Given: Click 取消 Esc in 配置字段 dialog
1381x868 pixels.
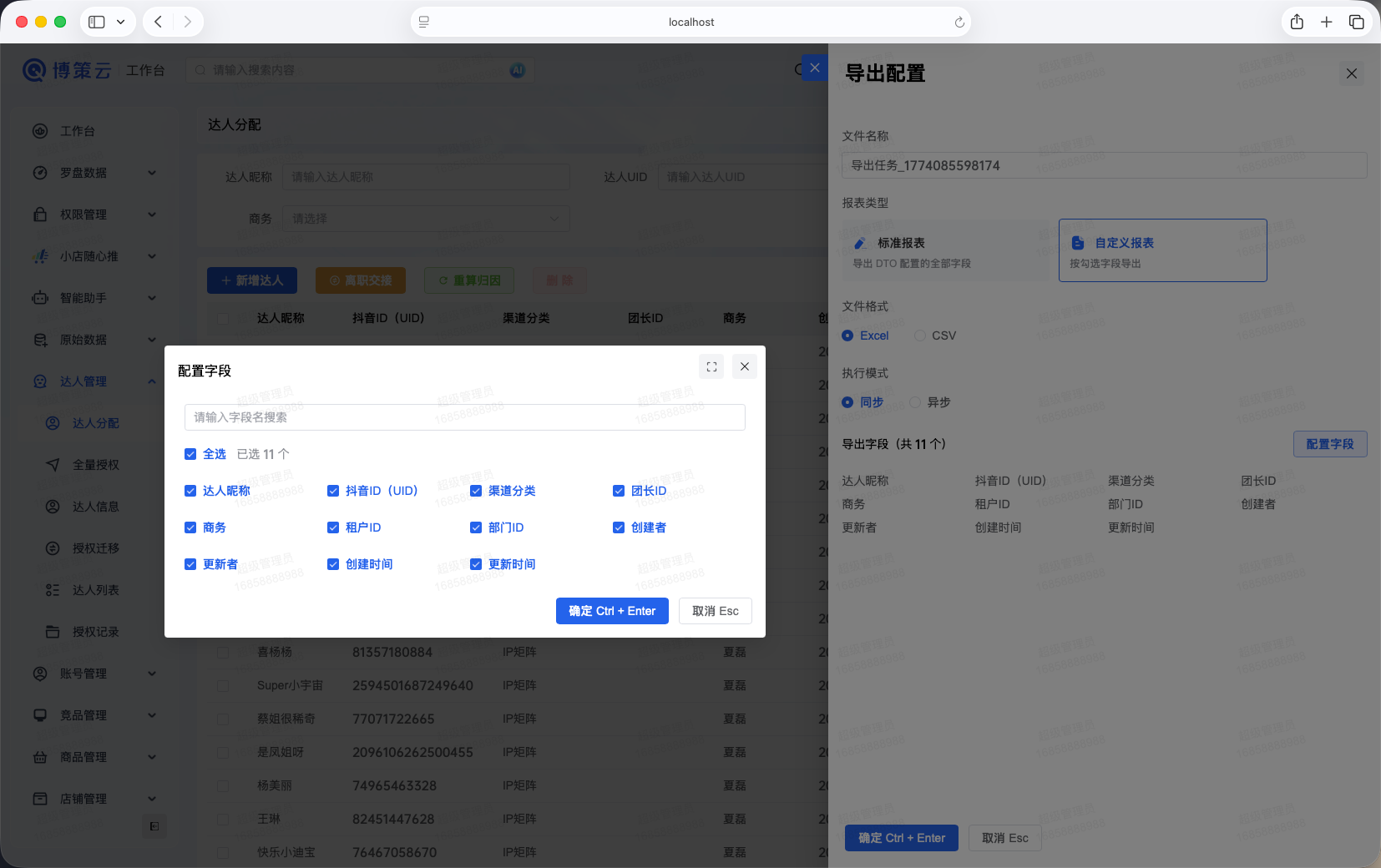Looking at the screenshot, I should click(x=716, y=611).
